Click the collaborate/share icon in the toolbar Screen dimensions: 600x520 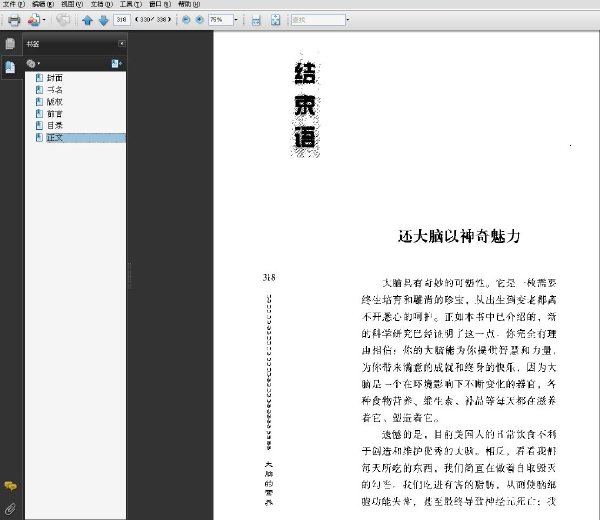pyautogui.click(x=34, y=20)
